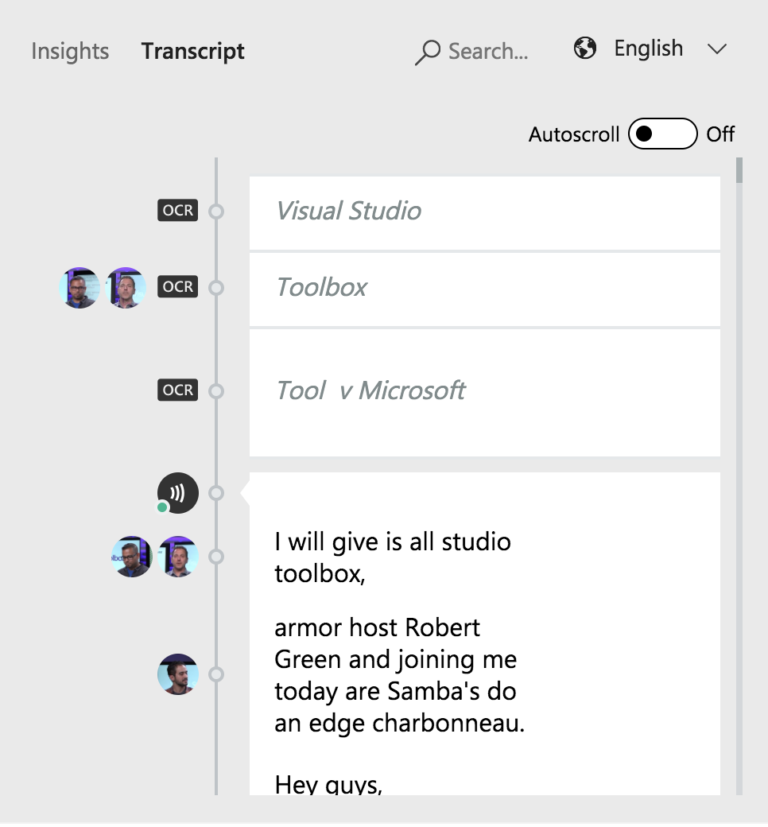Click the timeline marker beside the speech block
This screenshot has width=768, height=827.
pyautogui.click(x=217, y=492)
